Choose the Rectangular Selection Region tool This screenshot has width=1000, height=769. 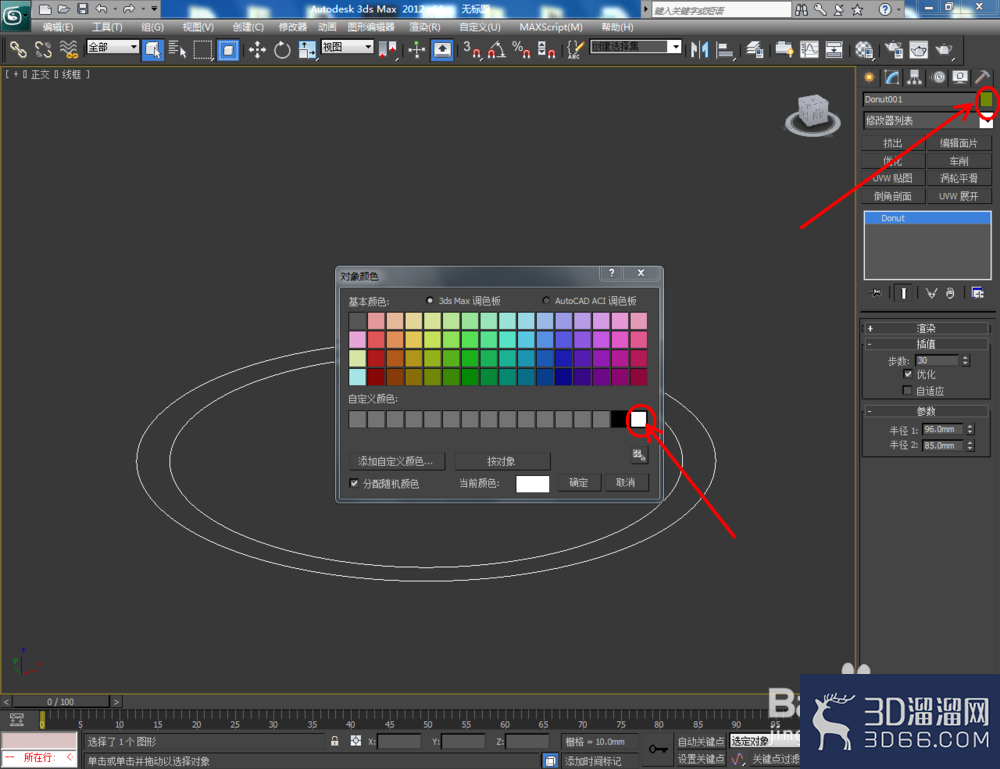tap(203, 50)
